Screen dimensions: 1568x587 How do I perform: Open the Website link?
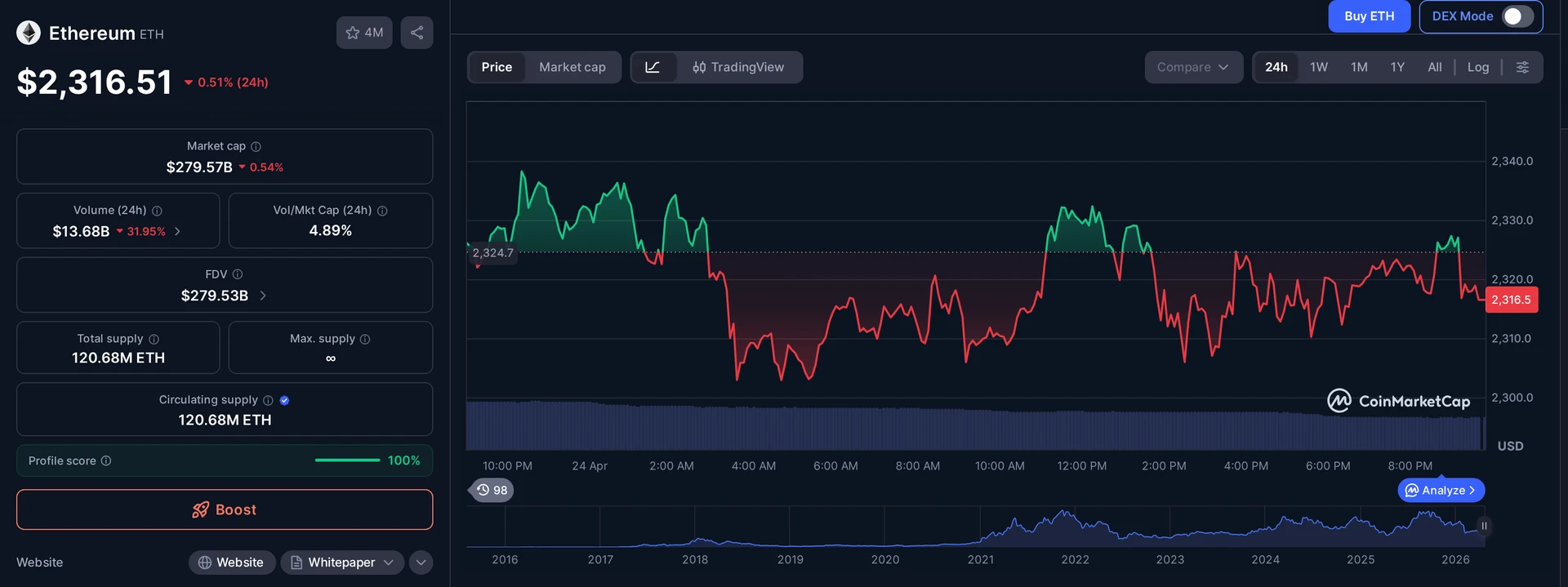coord(231,563)
